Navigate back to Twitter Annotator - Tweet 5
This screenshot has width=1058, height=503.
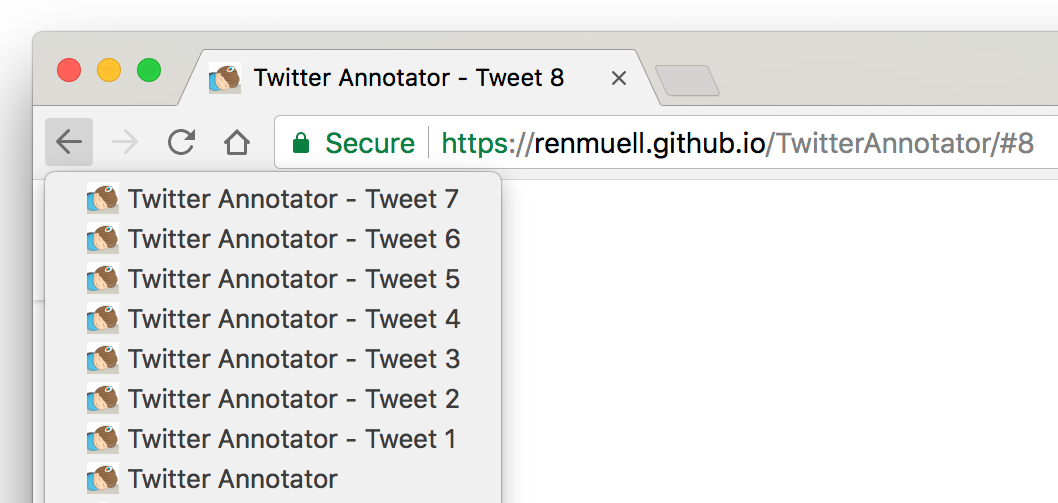coord(293,279)
